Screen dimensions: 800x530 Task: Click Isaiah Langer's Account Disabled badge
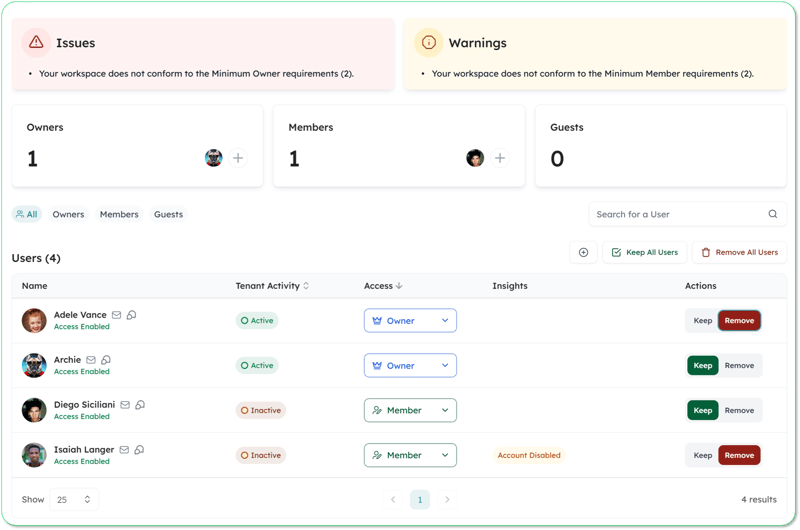click(x=529, y=455)
